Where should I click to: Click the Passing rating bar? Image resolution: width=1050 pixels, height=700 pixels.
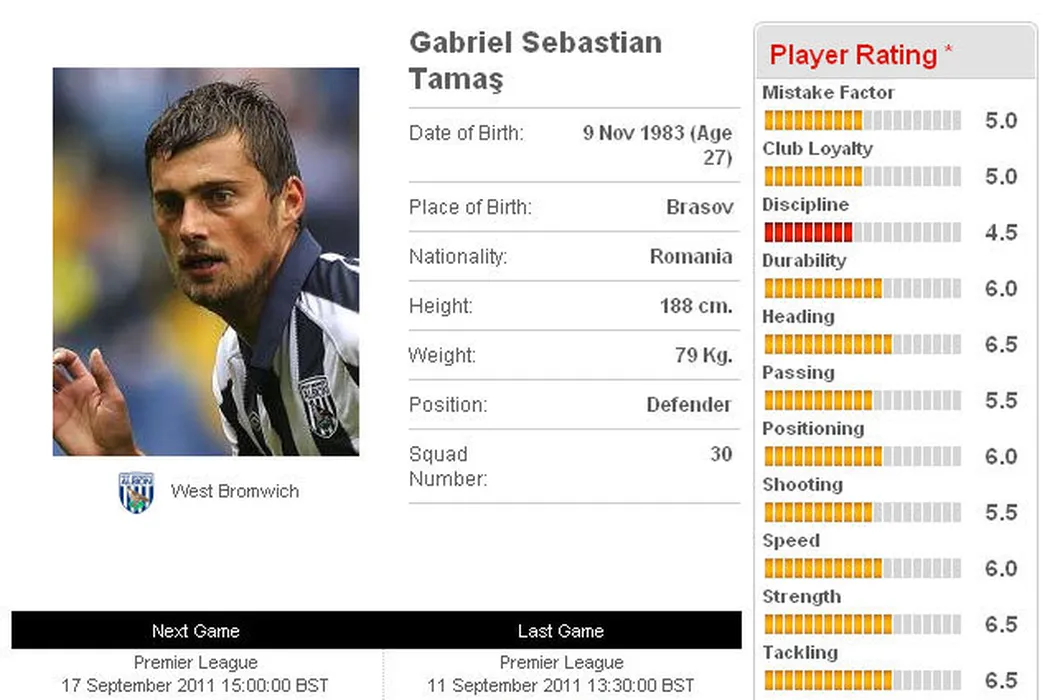point(861,401)
